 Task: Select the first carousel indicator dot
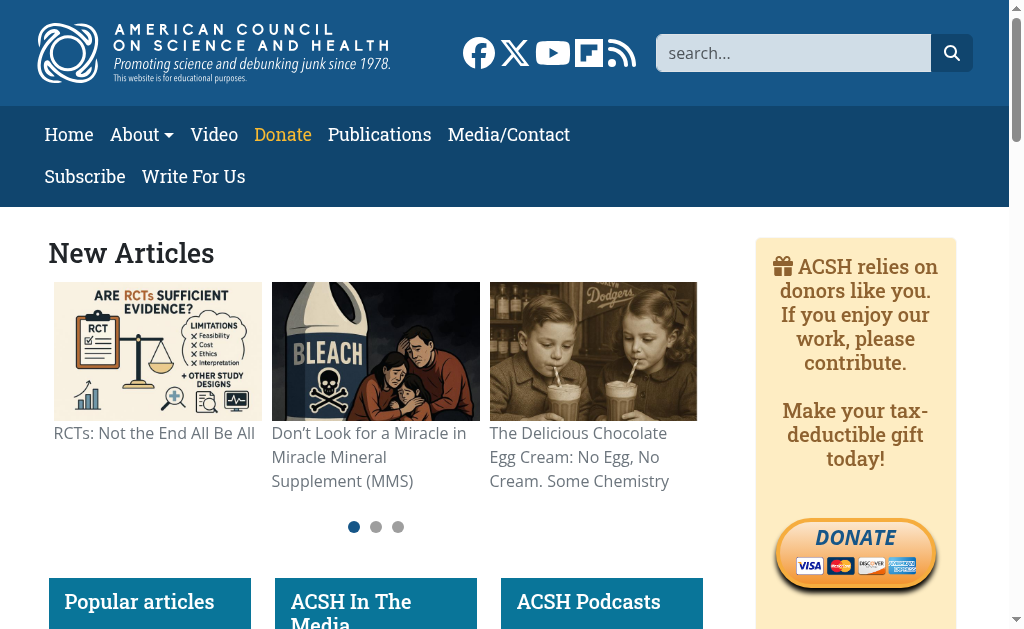[x=354, y=527]
